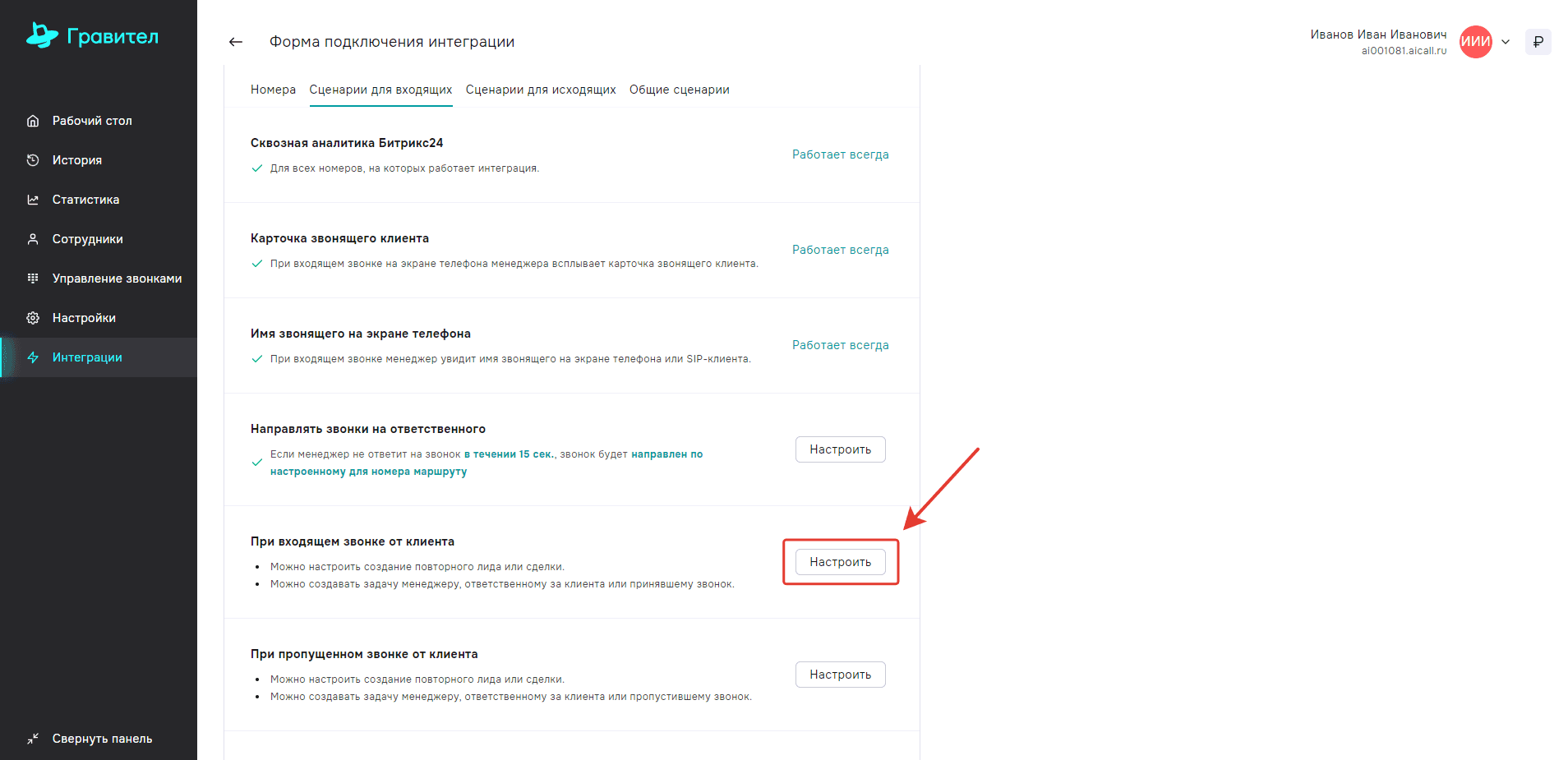Click the Гравител logo
Image resolution: width=1568 pixels, height=760 pixels.
(92, 36)
